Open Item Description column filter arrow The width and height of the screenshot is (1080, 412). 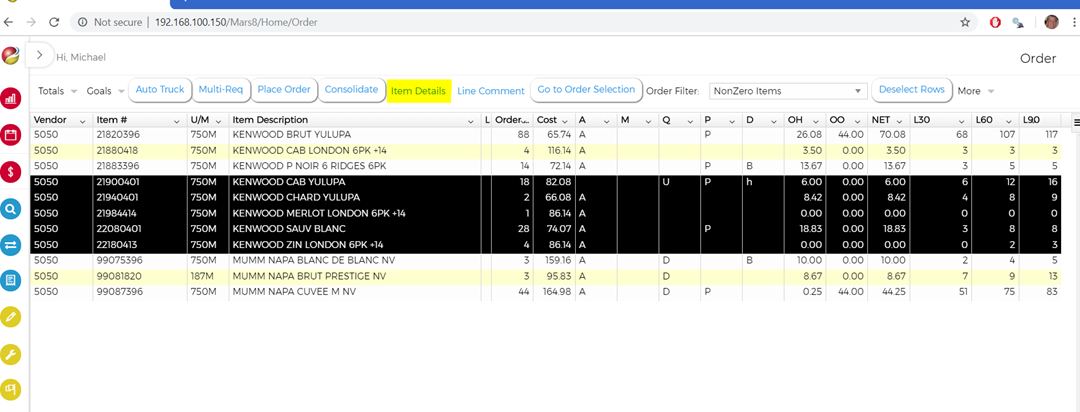click(471, 121)
